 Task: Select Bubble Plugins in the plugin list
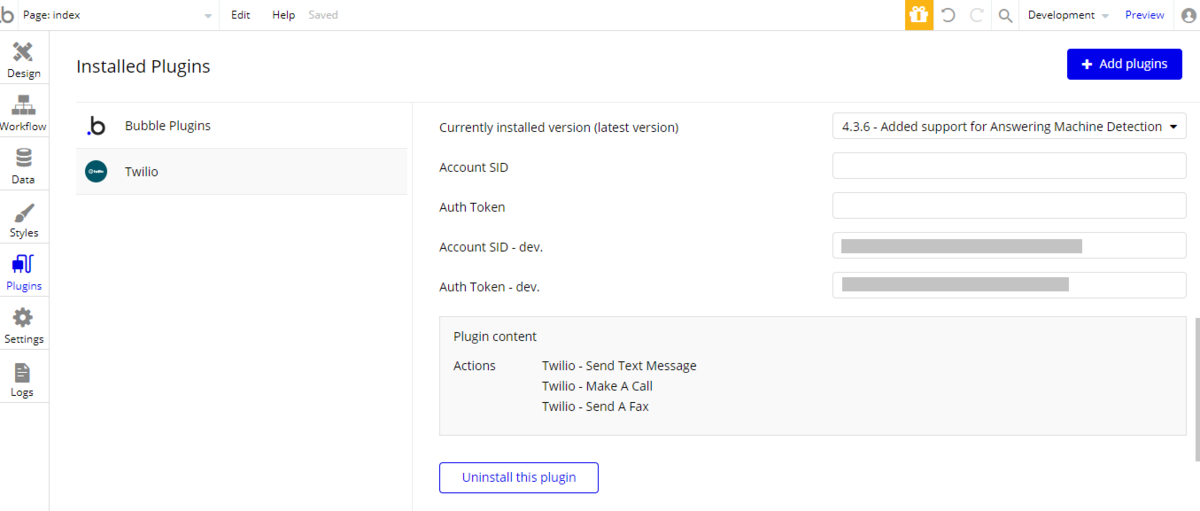click(242, 126)
